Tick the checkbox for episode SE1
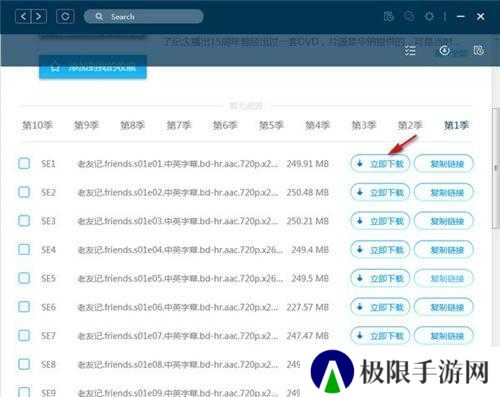The image size is (500, 397). (24, 163)
